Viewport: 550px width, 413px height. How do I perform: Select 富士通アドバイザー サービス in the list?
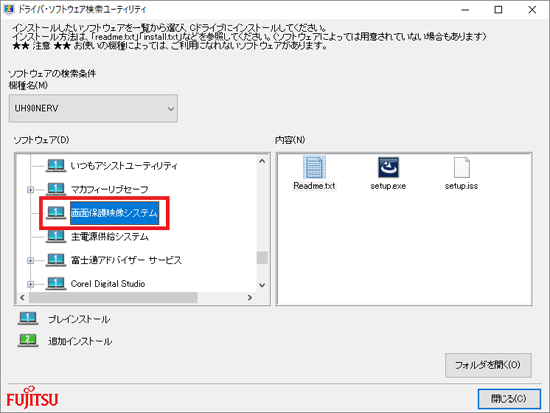click(126, 260)
